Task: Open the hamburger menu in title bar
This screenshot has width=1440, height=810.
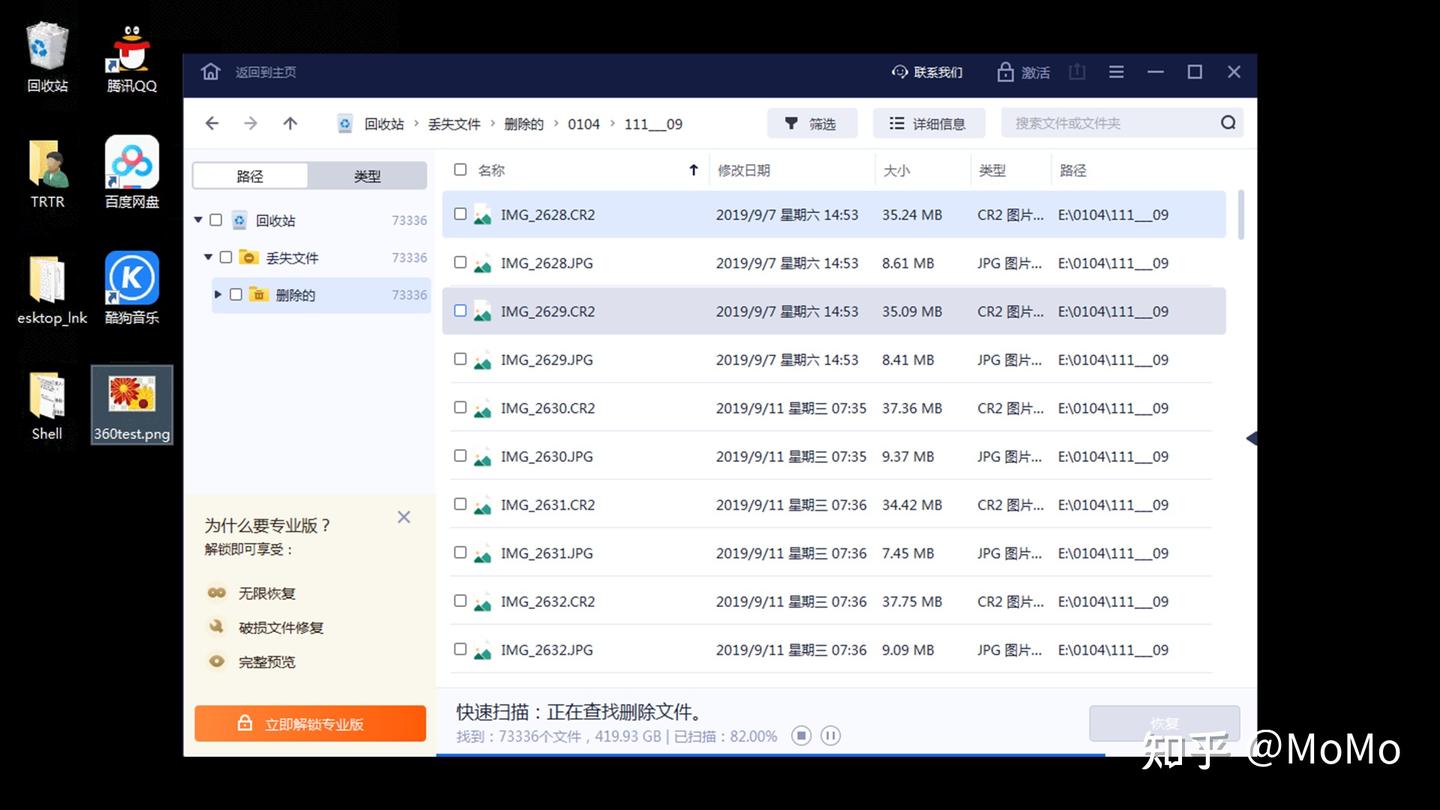Action: click(x=1116, y=72)
